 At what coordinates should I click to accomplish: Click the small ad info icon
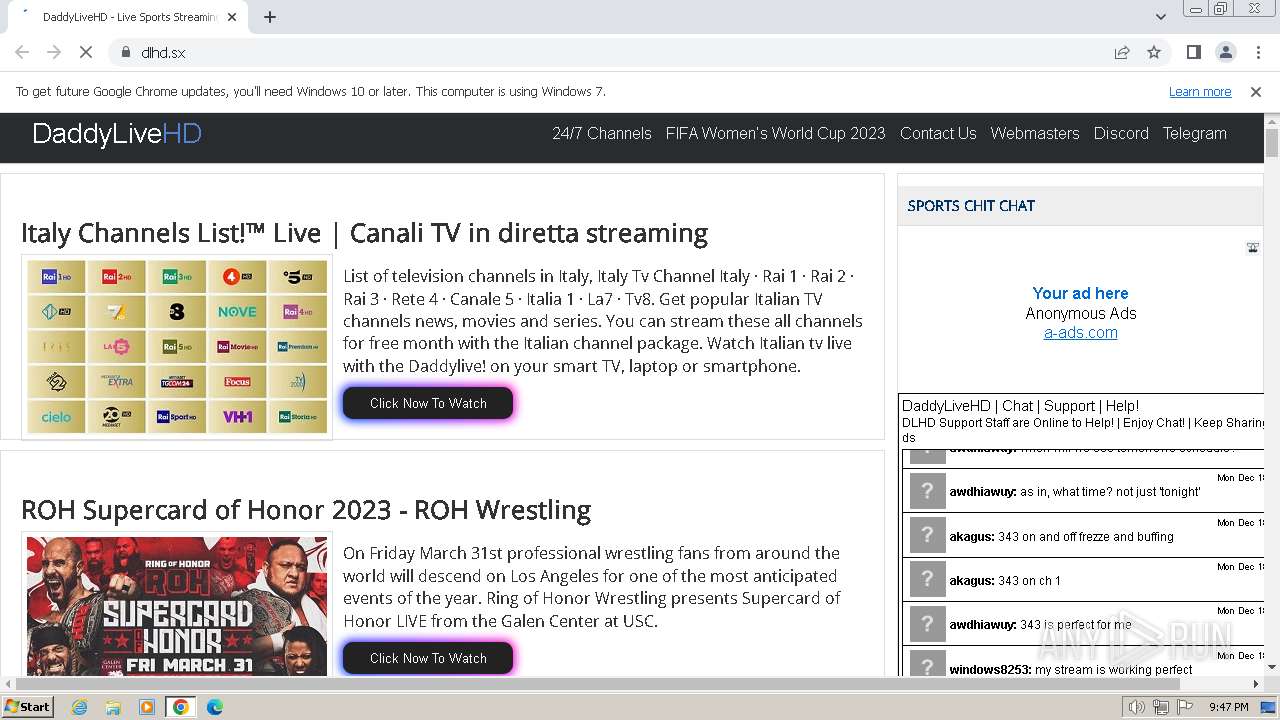click(1252, 248)
